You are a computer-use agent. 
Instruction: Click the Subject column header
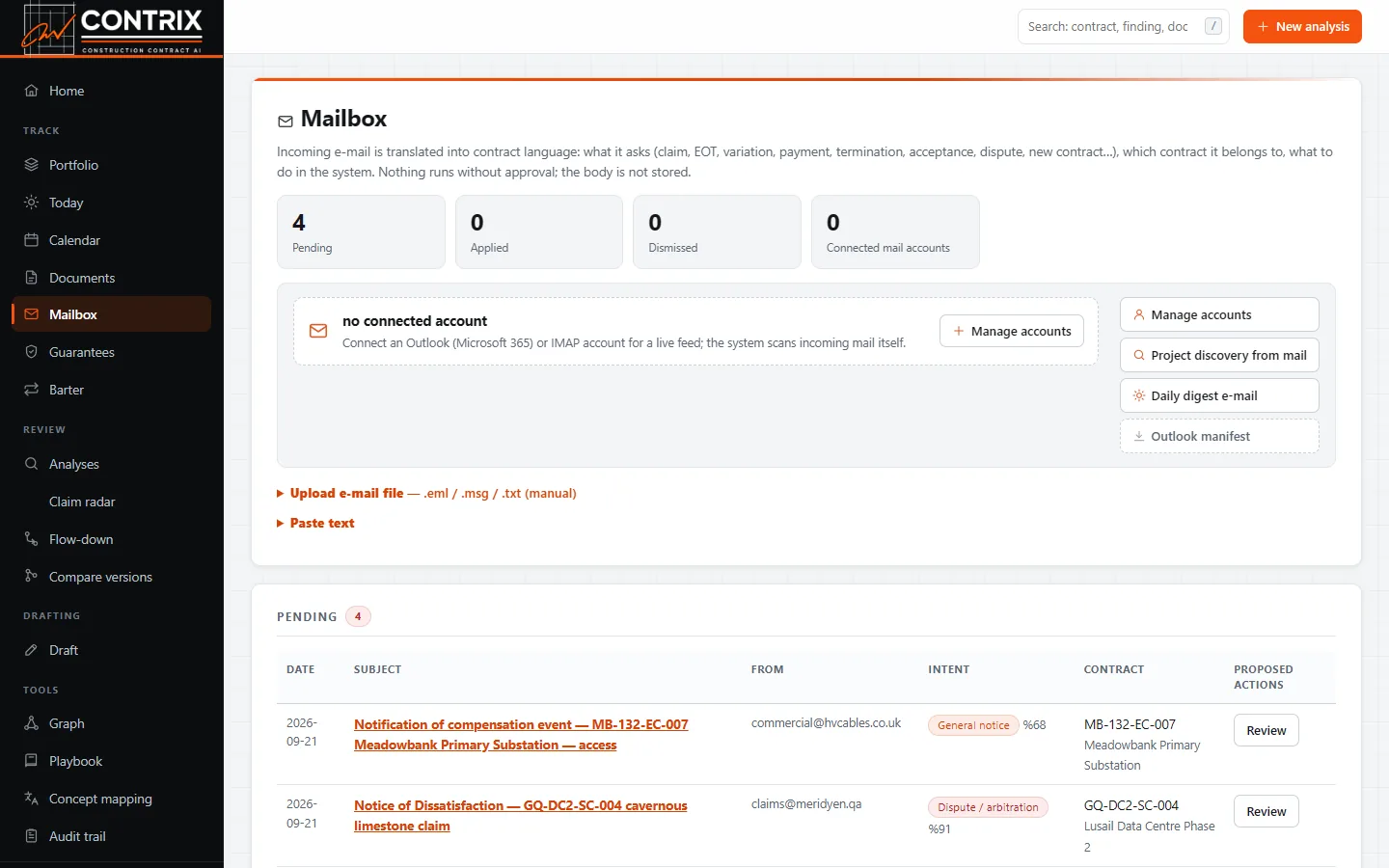377,669
